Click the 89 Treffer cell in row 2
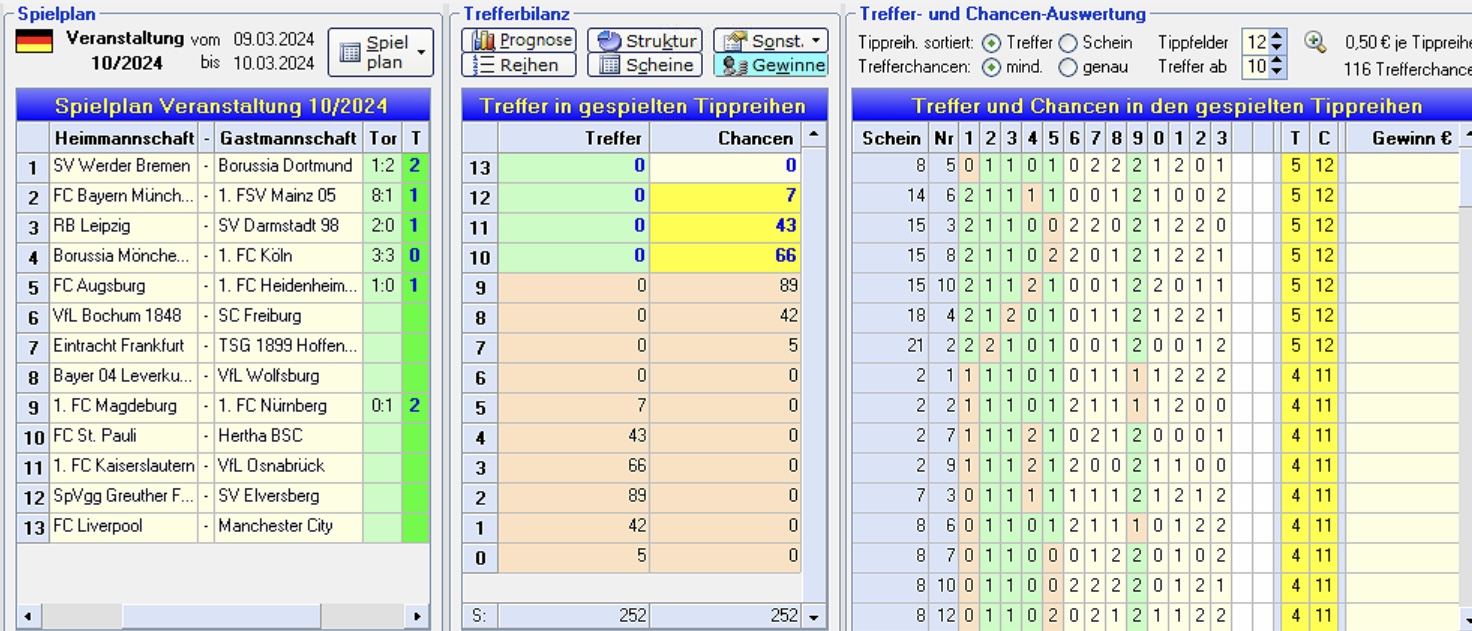This screenshot has height=631, width=1472. (574, 497)
